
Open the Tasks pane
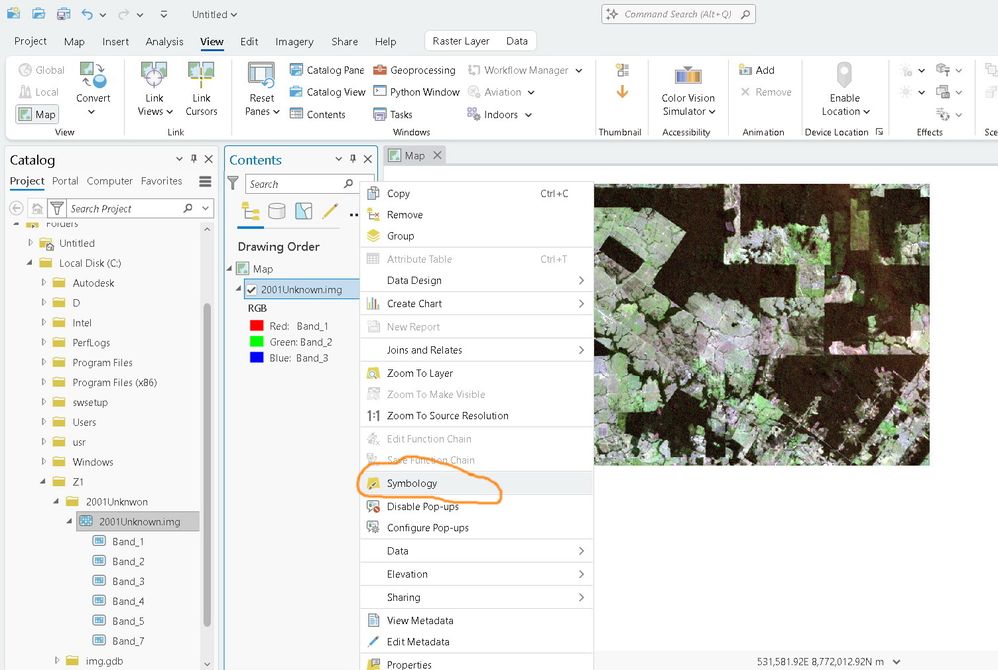tap(393, 114)
